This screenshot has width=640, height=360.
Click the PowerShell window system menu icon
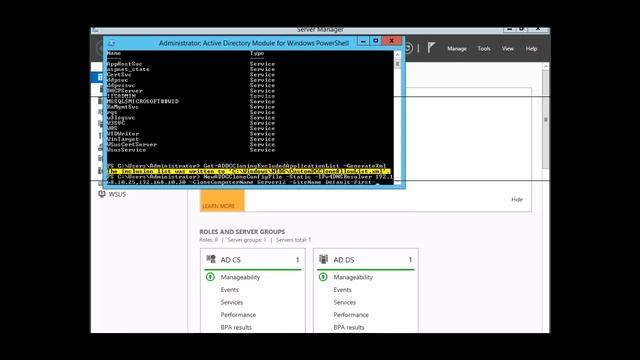pyautogui.click(x=111, y=43)
